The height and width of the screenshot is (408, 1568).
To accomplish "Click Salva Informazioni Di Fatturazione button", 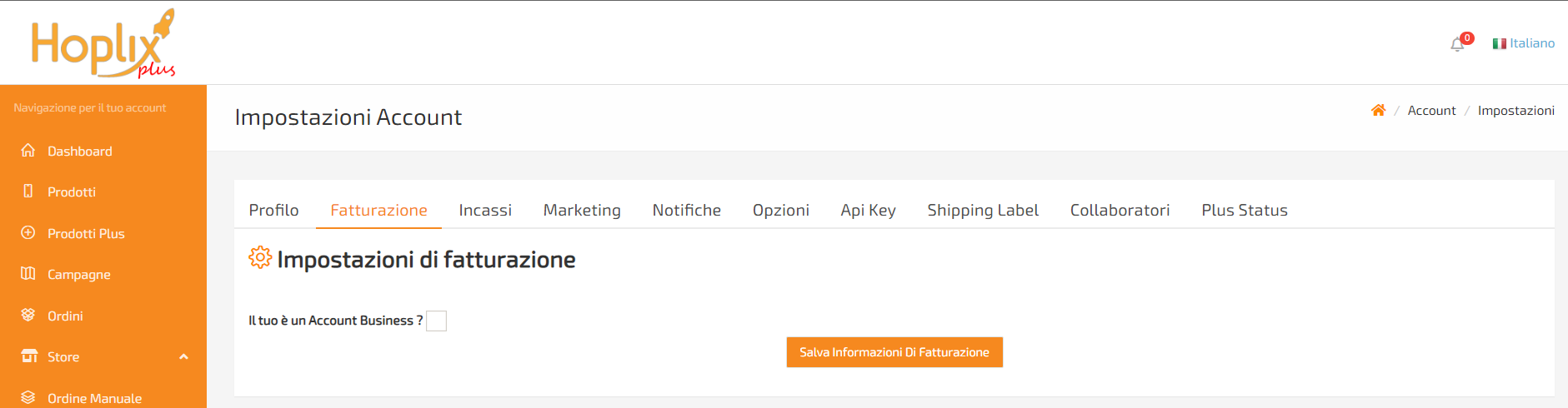I will (894, 352).
